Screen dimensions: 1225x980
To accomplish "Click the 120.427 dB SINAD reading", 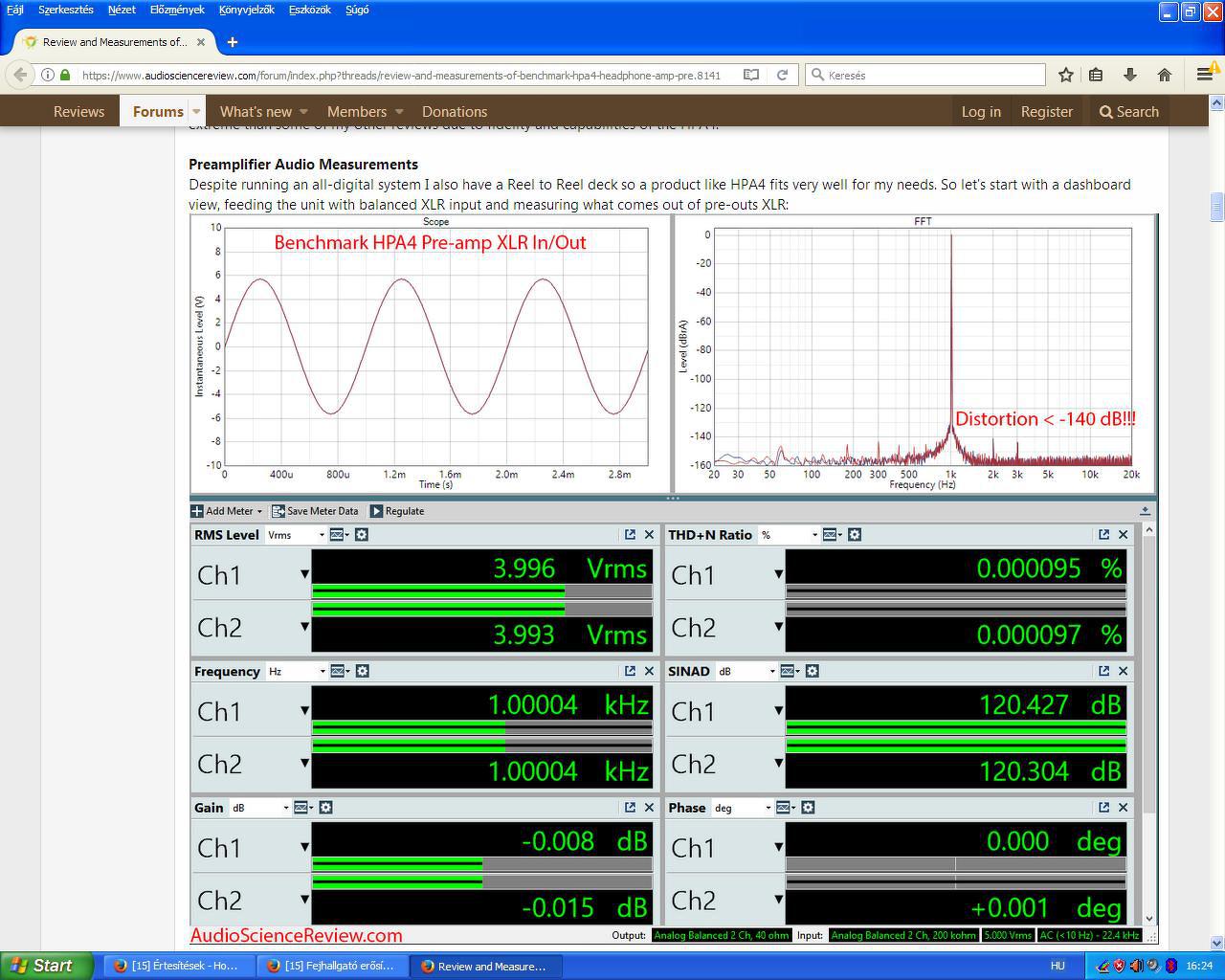I will coord(1050,705).
